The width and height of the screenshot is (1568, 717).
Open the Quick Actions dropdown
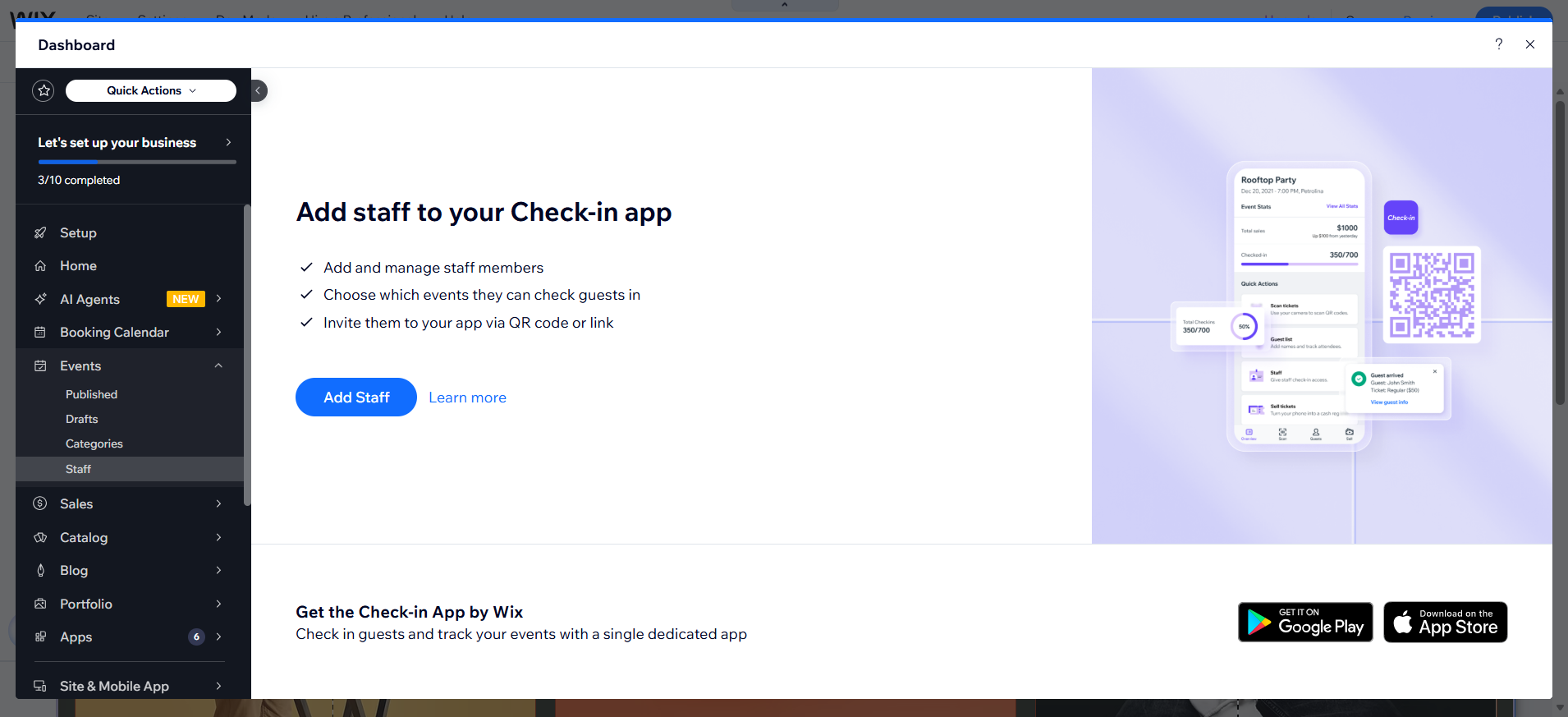click(x=151, y=90)
